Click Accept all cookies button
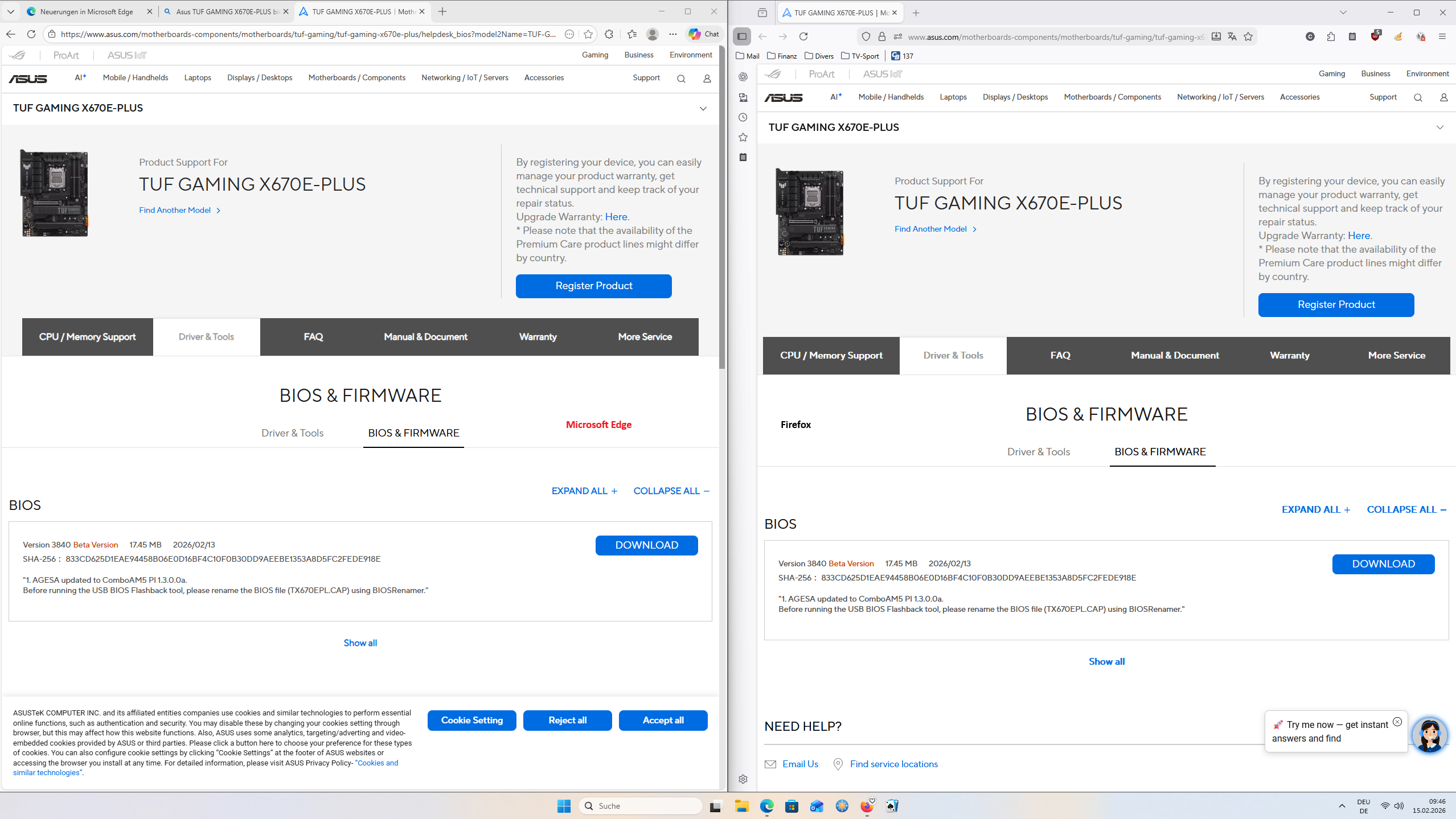This screenshot has height=819, width=1456. click(x=663, y=720)
